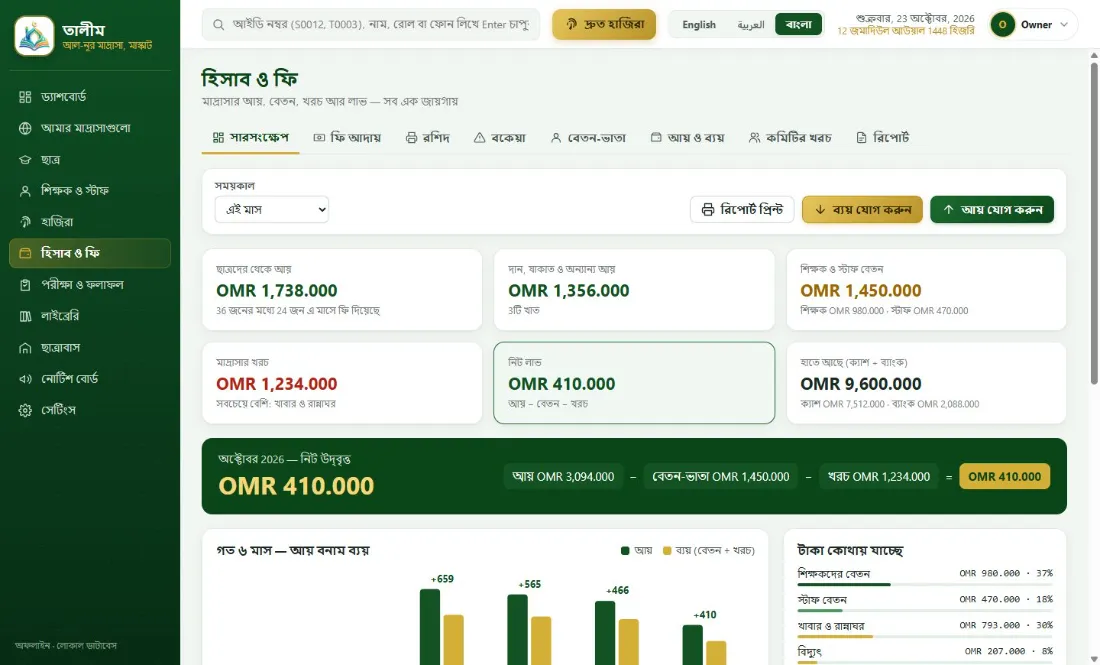This screenshot has width=1100, height=665.
Task: Click globe icon for আমার মাদ্রাসাগুলো
Action: coord(25,128)
